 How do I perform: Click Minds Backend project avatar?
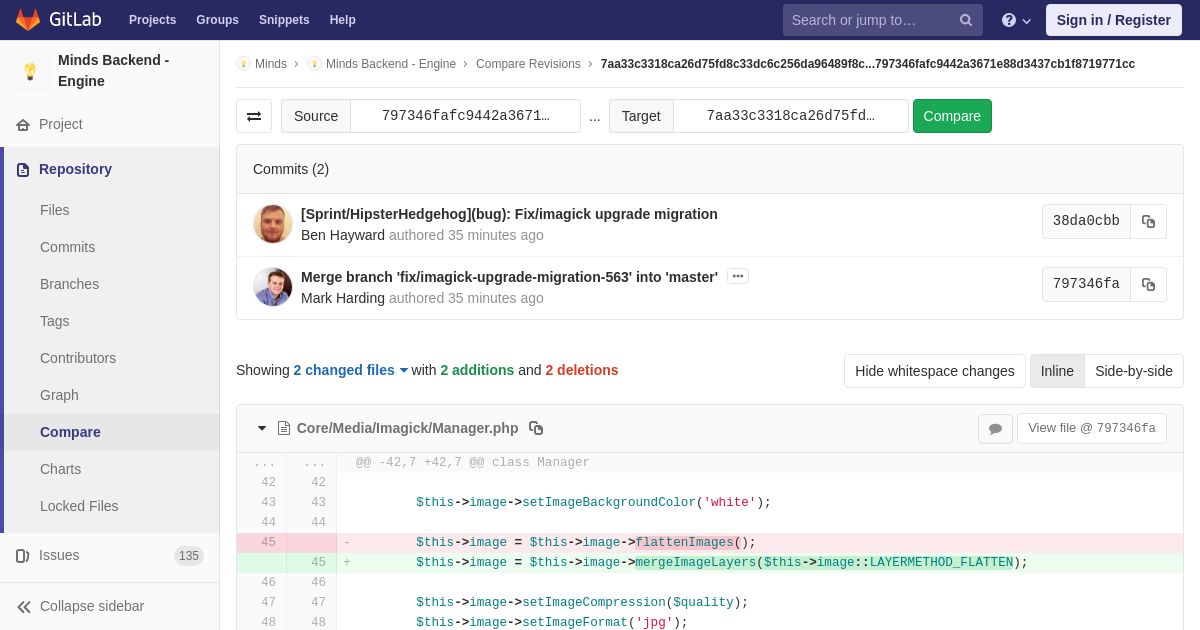pos(30,71)
